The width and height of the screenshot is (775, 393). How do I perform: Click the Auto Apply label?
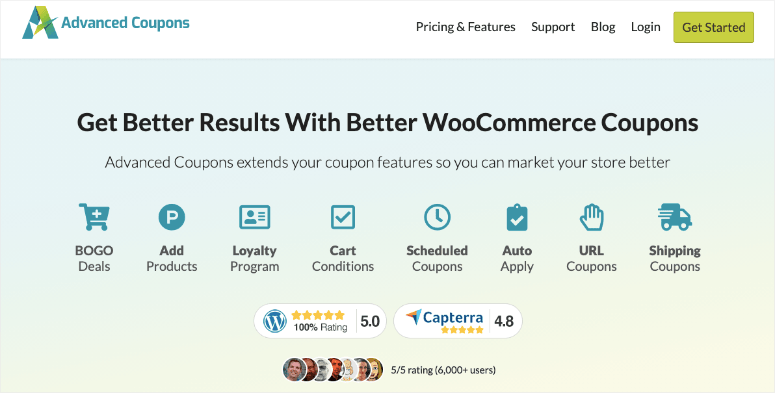point(517,259)
